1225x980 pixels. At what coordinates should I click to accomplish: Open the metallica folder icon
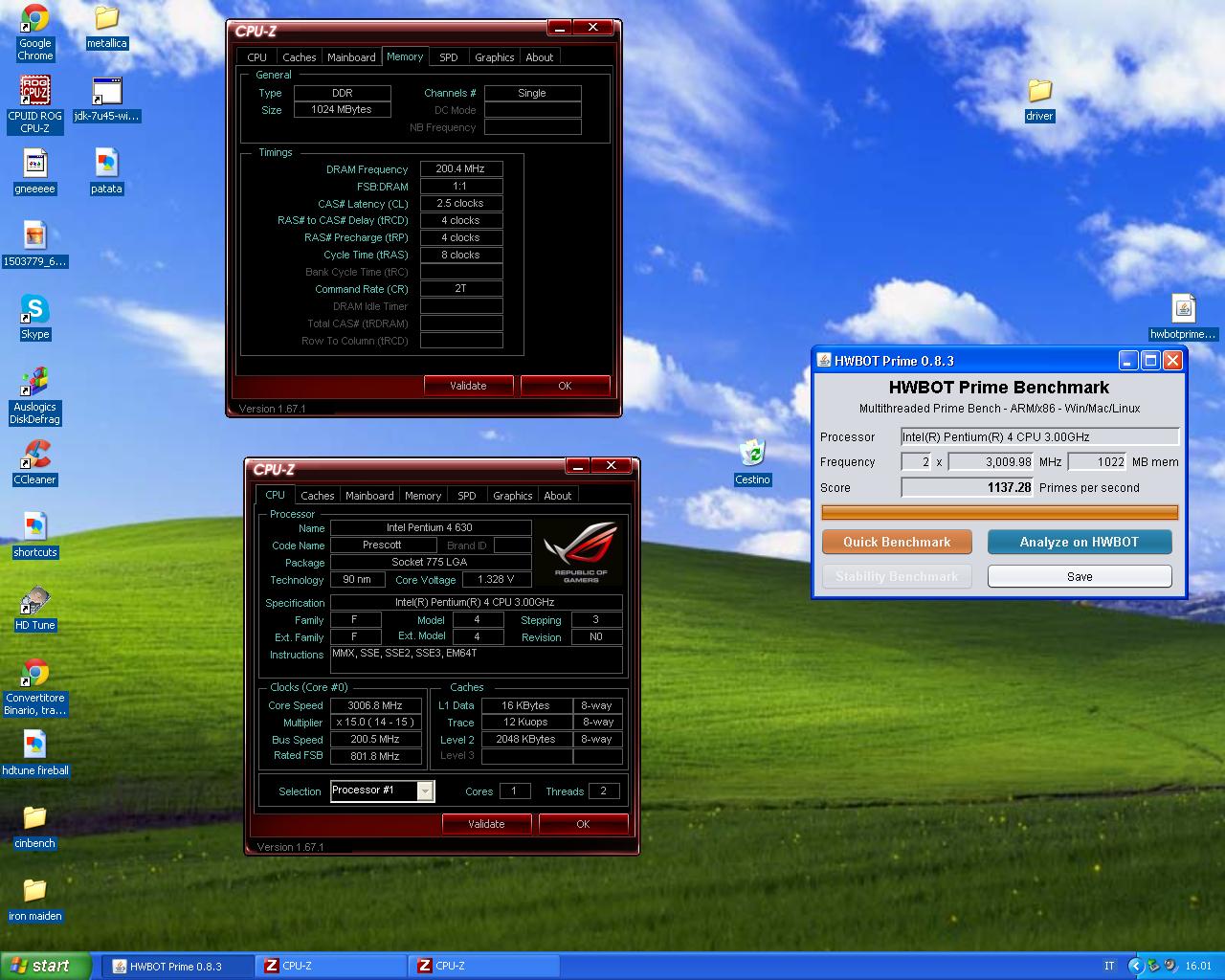pos(106,27)
